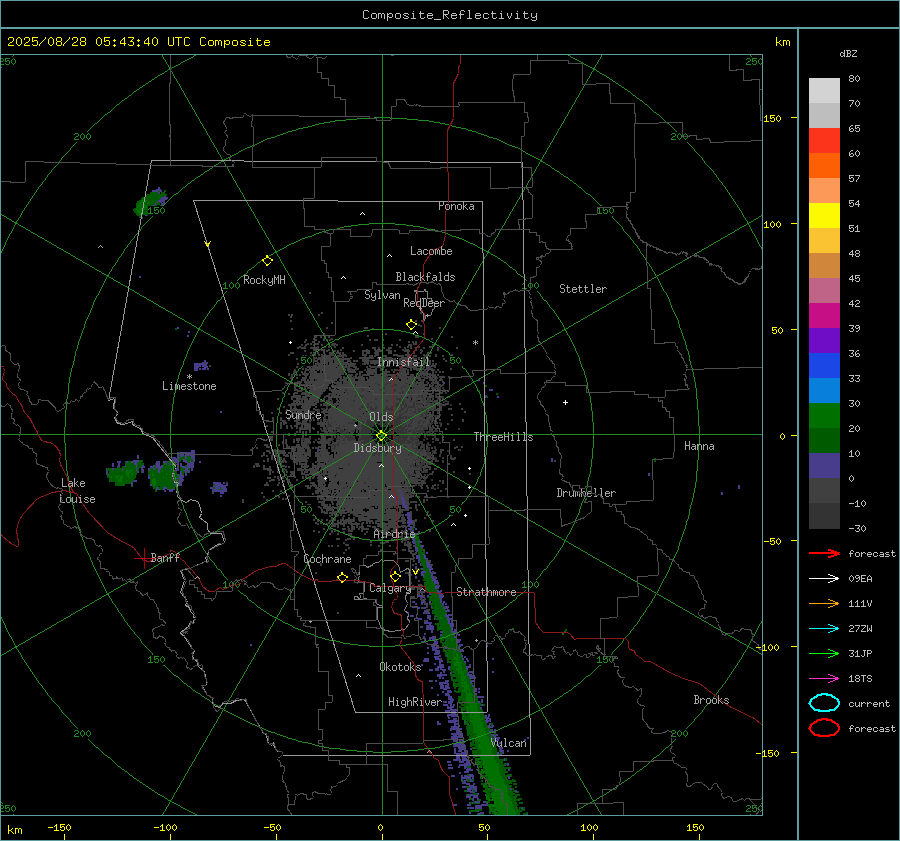
Task: Click the red cross marker next to Banff
Action: point(143,558)
